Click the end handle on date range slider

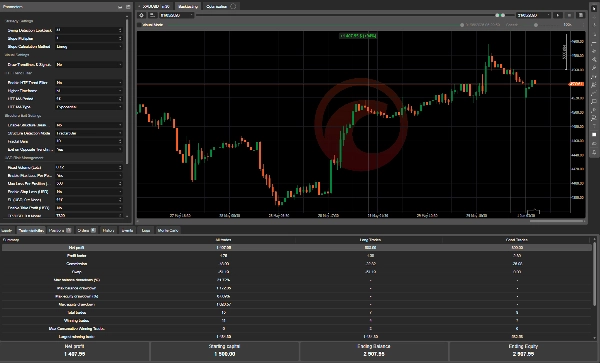(503, 15)
